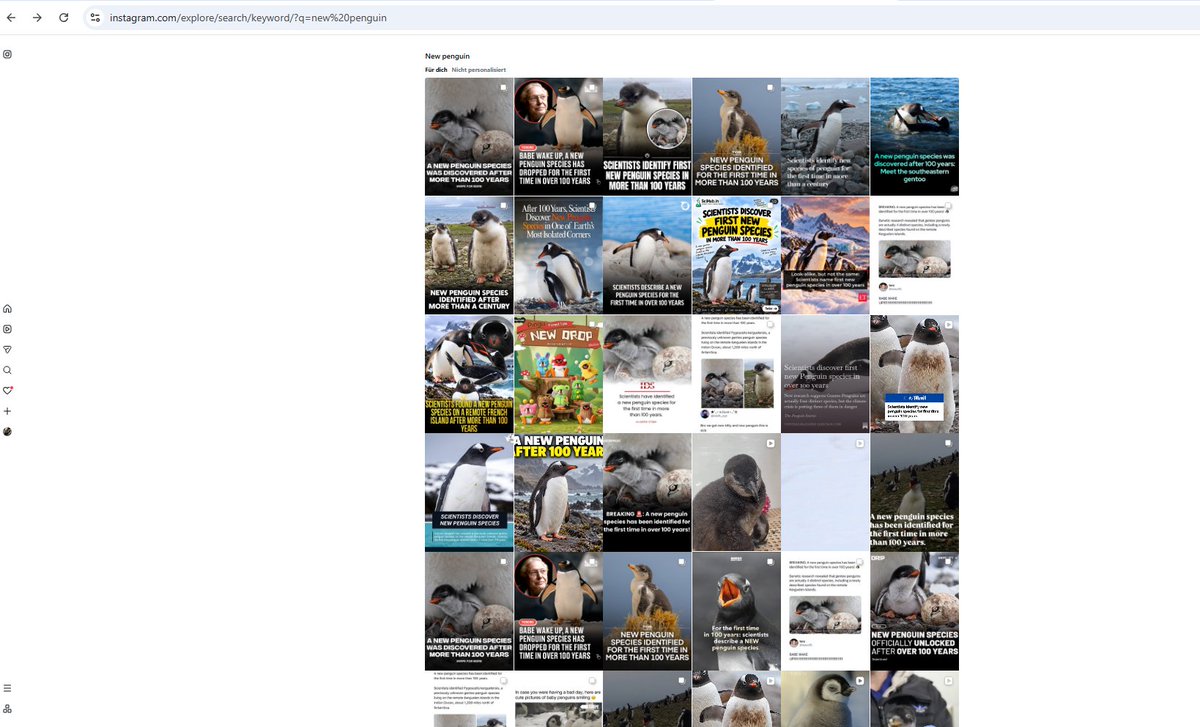The image size is (1200, 727).
Task: Open Reels from the sidebar
Action: 7,329
